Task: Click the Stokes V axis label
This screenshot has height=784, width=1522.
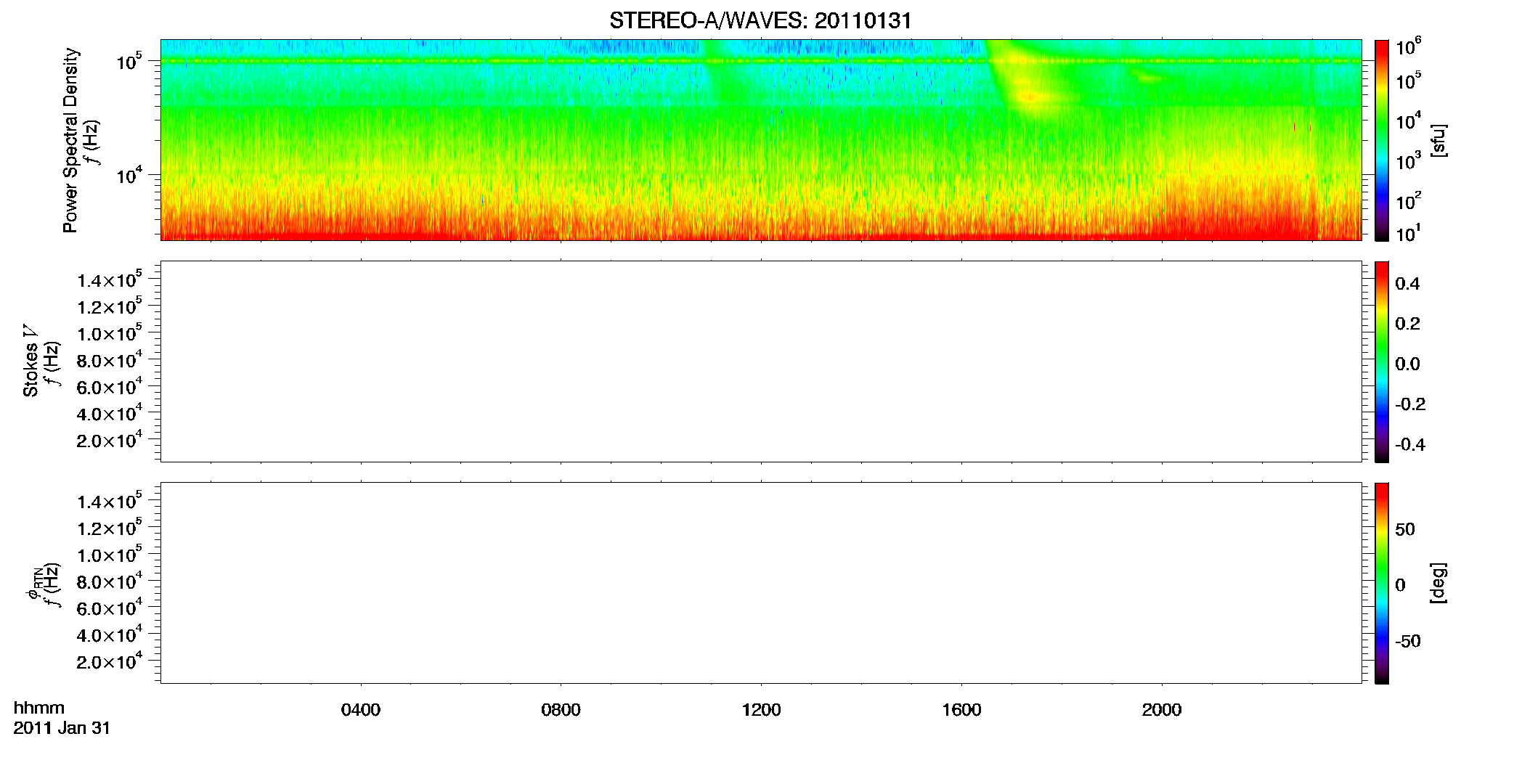Action: point(30,361)
